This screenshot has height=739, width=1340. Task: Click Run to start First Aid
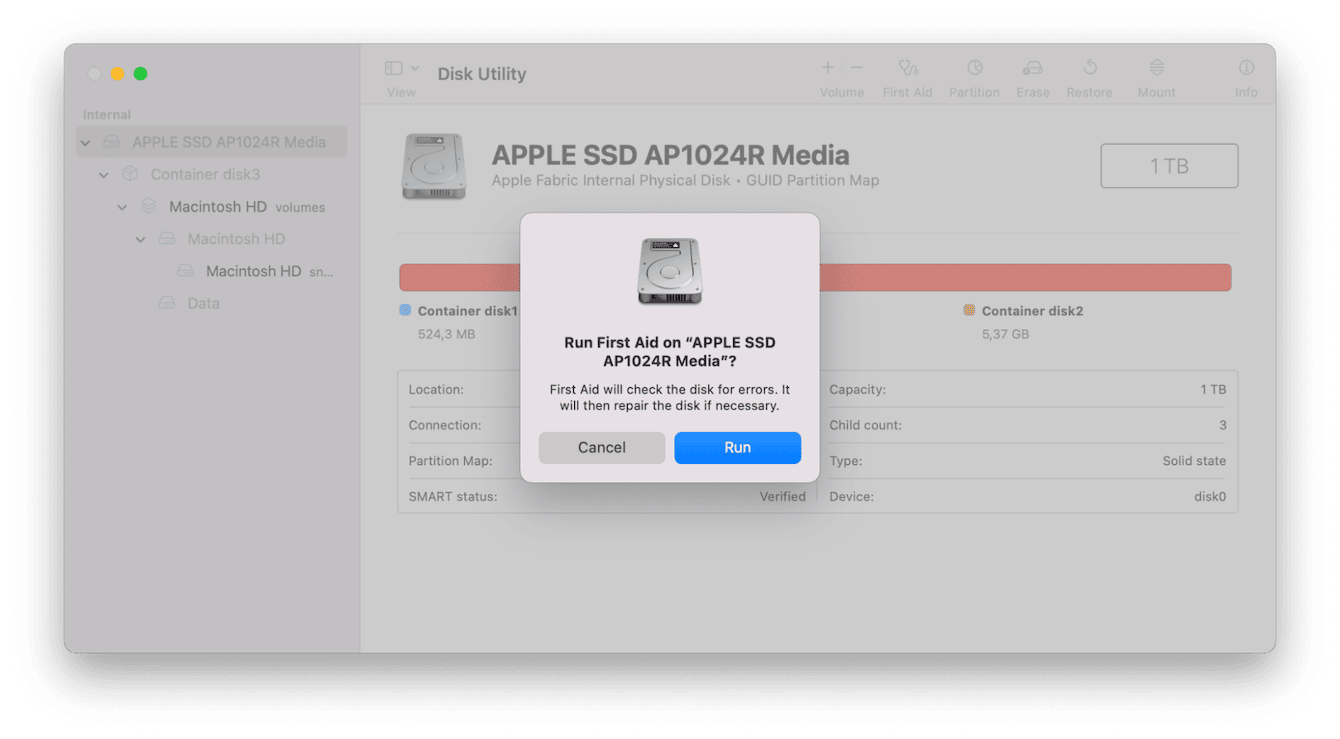coord(737,447)
